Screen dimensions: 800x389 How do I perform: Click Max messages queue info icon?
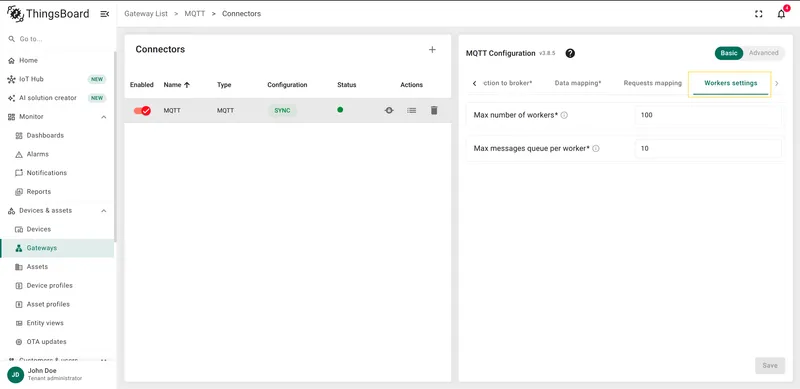click(x=596, y=149)
